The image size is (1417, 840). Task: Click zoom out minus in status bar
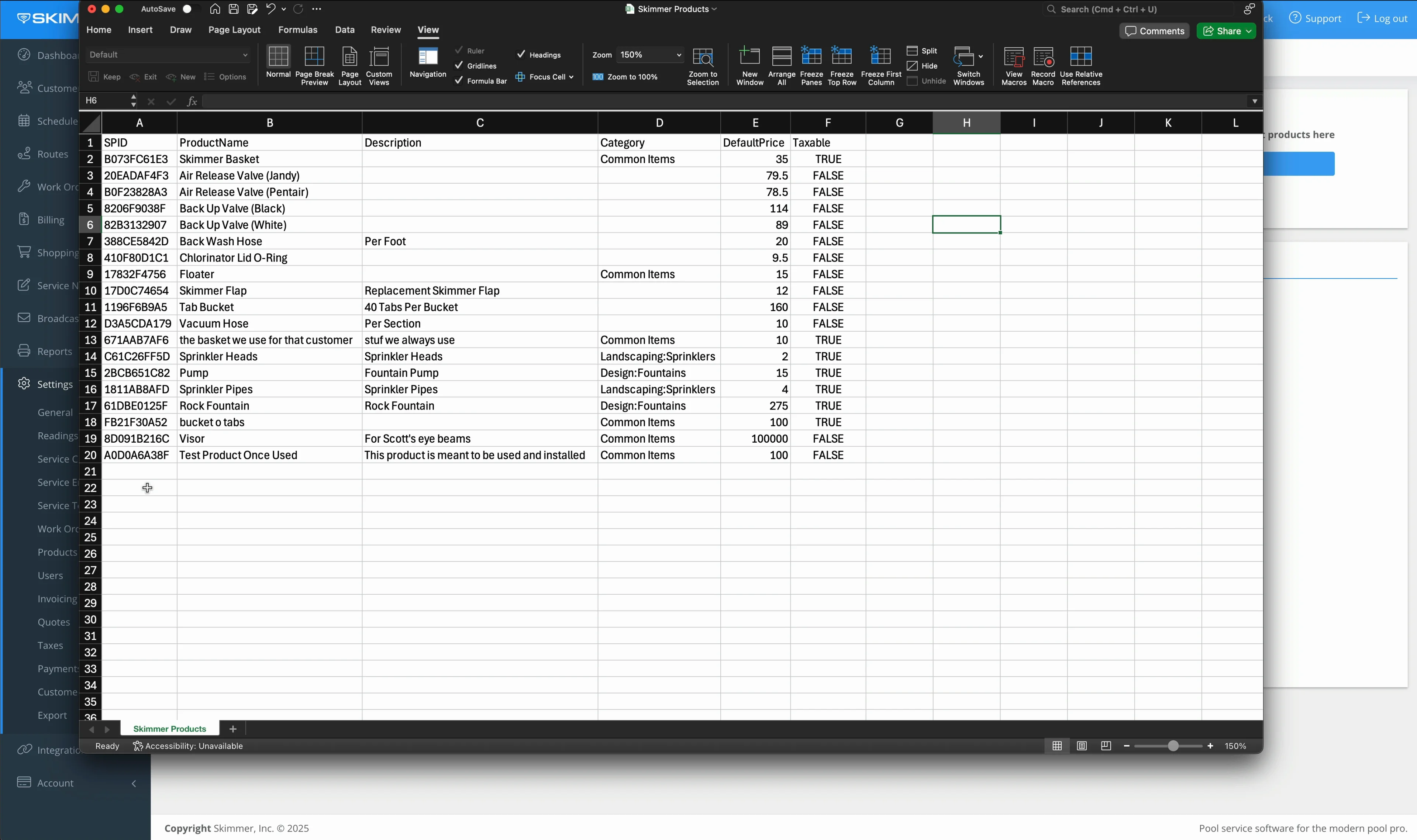click(x=1126, y=746)
